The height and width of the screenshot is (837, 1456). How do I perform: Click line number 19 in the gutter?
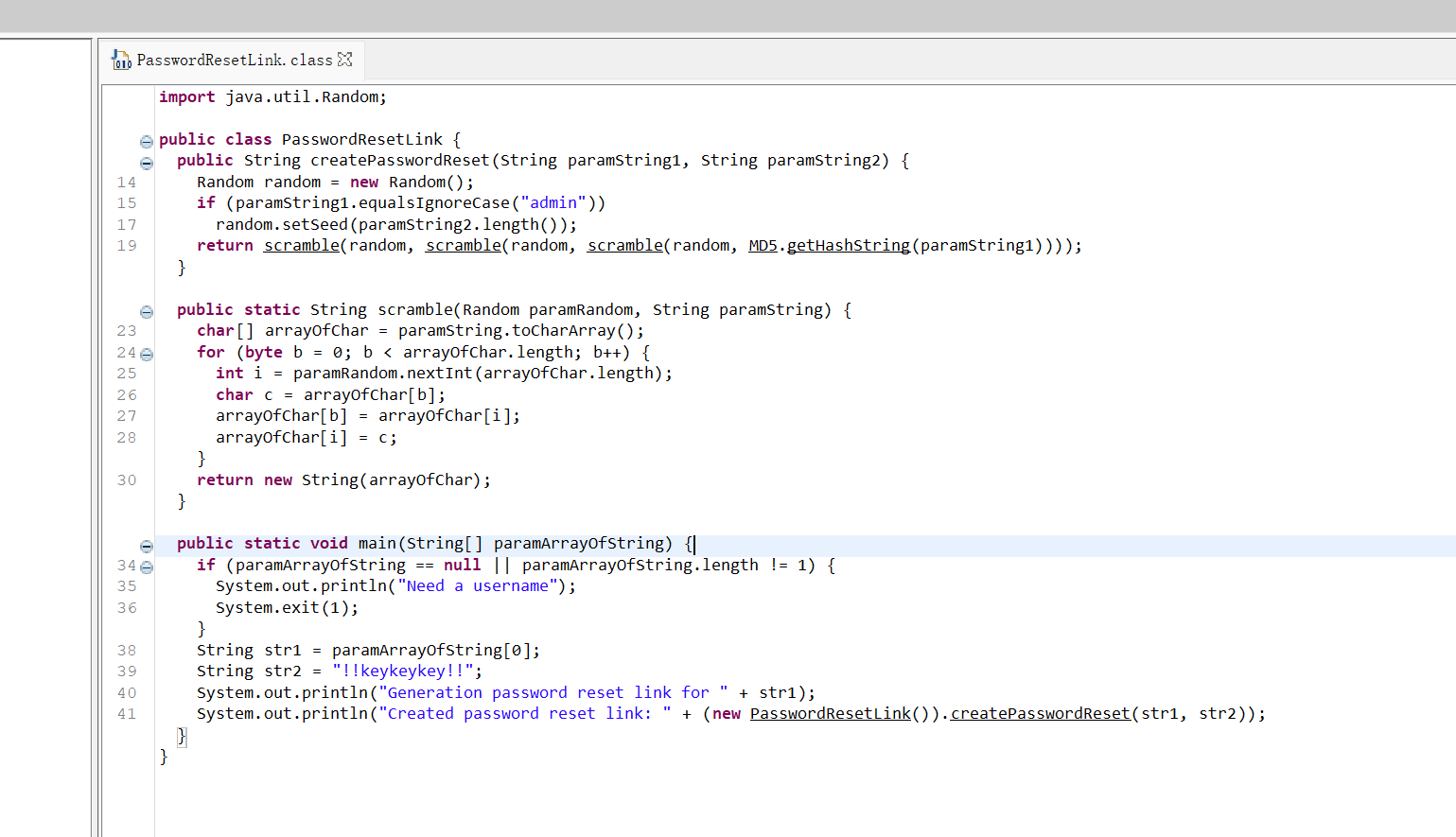pyautogui.click(x=127, y=246)
